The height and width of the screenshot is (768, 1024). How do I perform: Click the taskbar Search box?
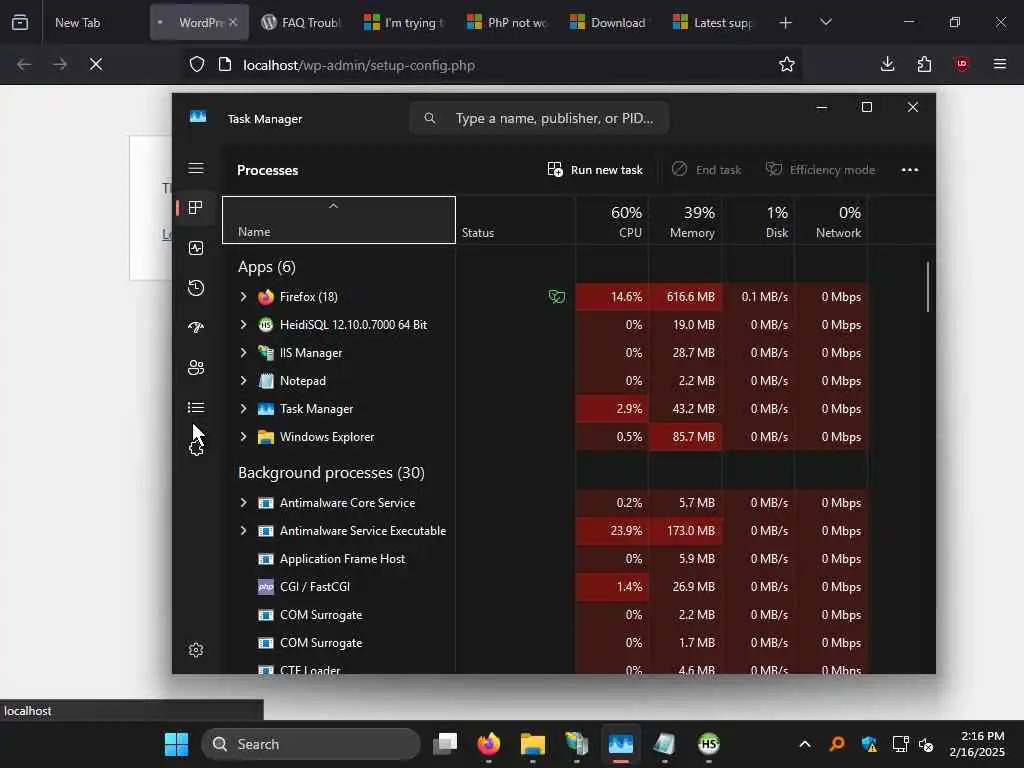click(x=311, y=744)
